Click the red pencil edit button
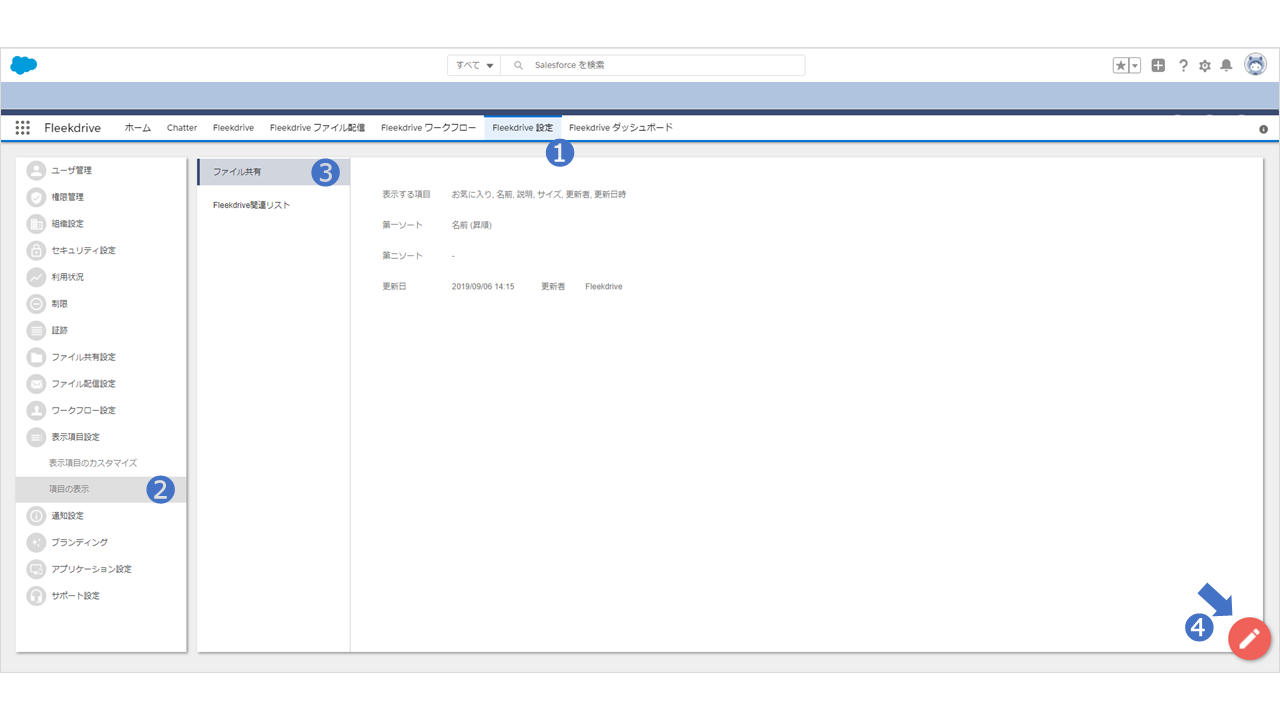Viewport: 1280px width, 720px height. (x=1249, y=638)
